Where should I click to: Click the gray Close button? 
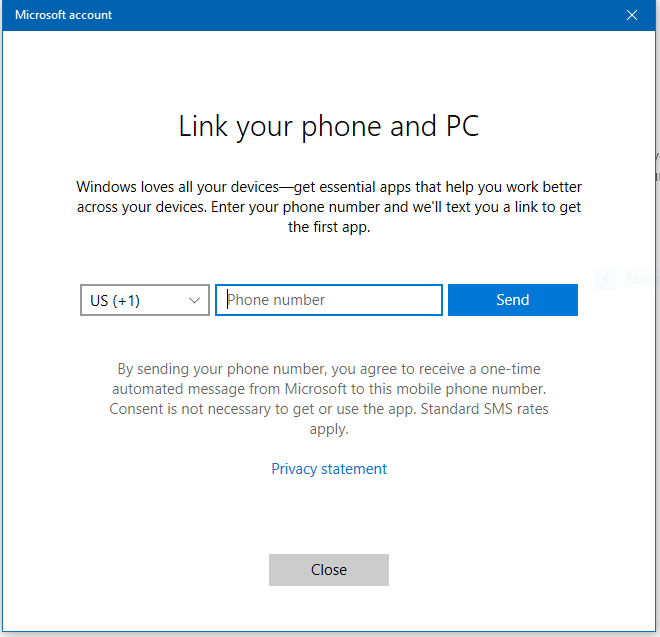coord(329,570)
